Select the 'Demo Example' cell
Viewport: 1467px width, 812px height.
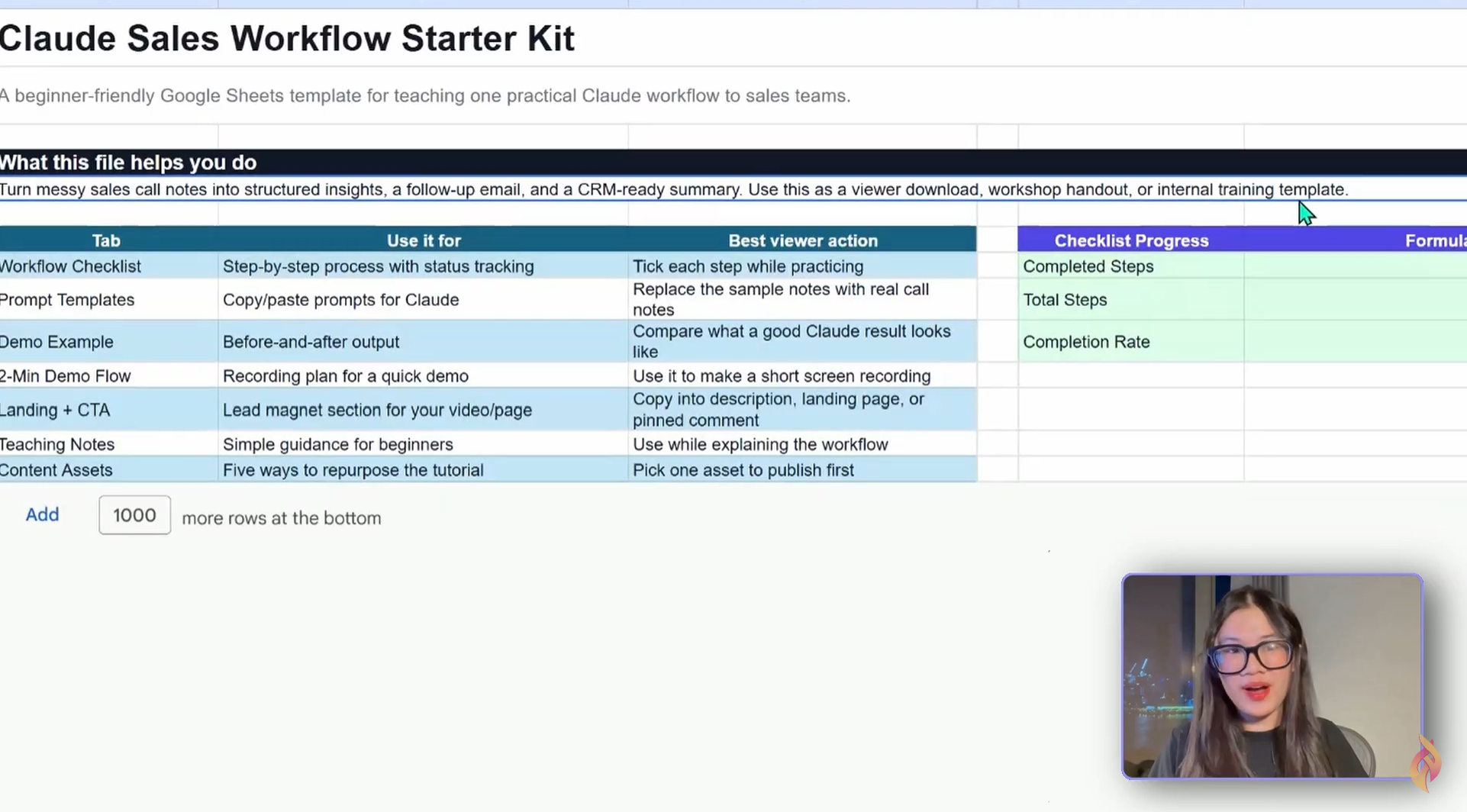108,342
